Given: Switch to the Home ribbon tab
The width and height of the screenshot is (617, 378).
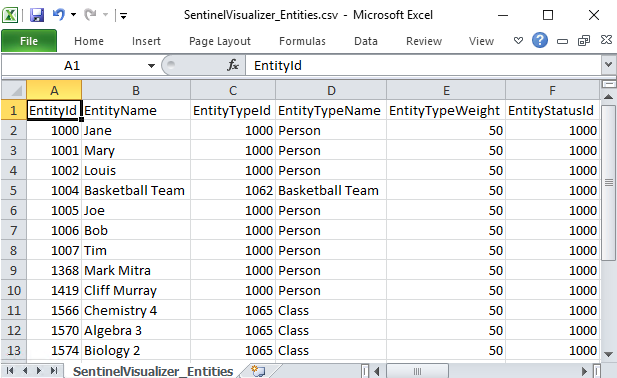Looking at the screenshot, I should coord(89,41).
